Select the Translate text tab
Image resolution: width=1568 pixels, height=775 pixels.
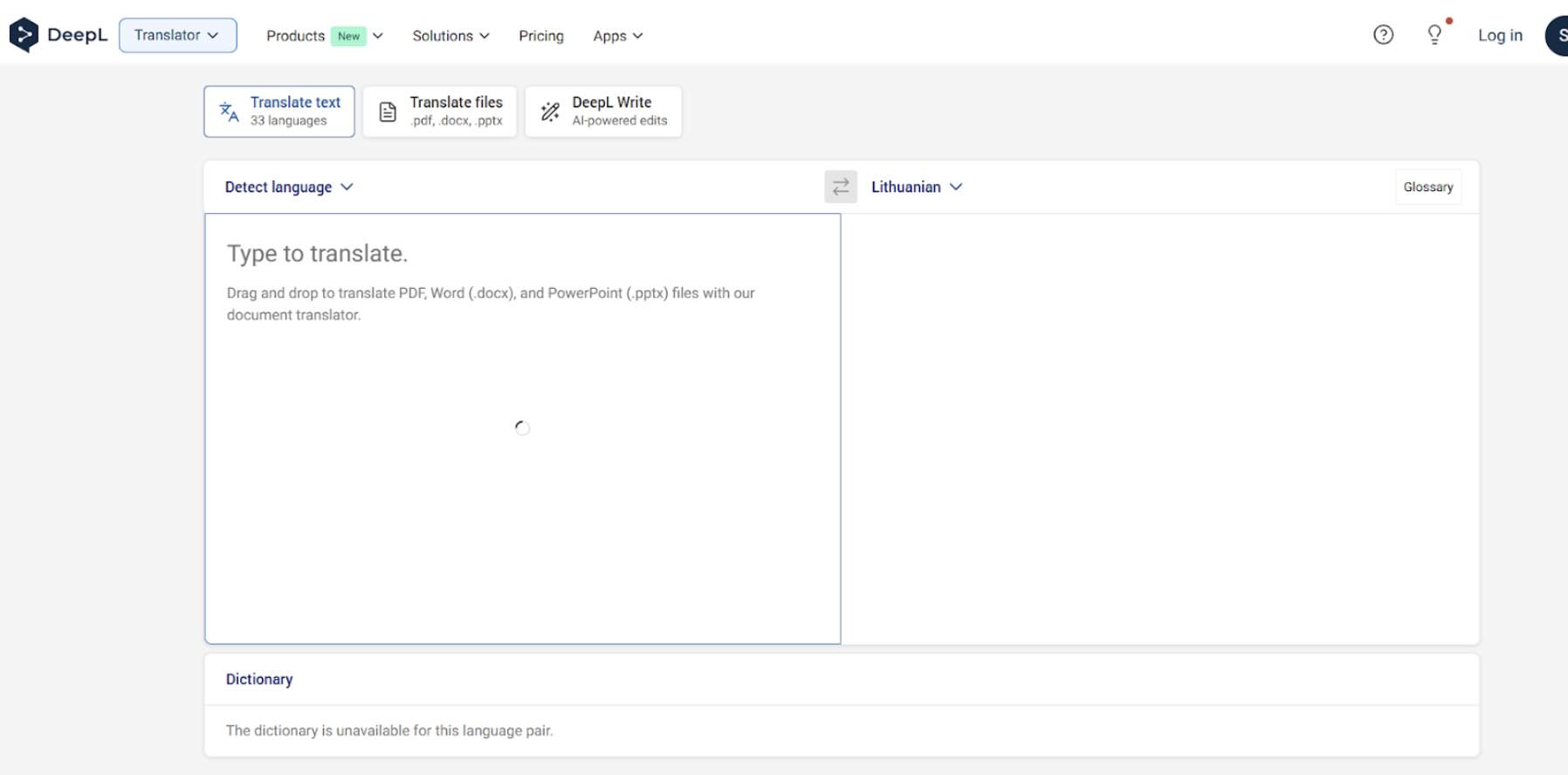tap(279, 111)
